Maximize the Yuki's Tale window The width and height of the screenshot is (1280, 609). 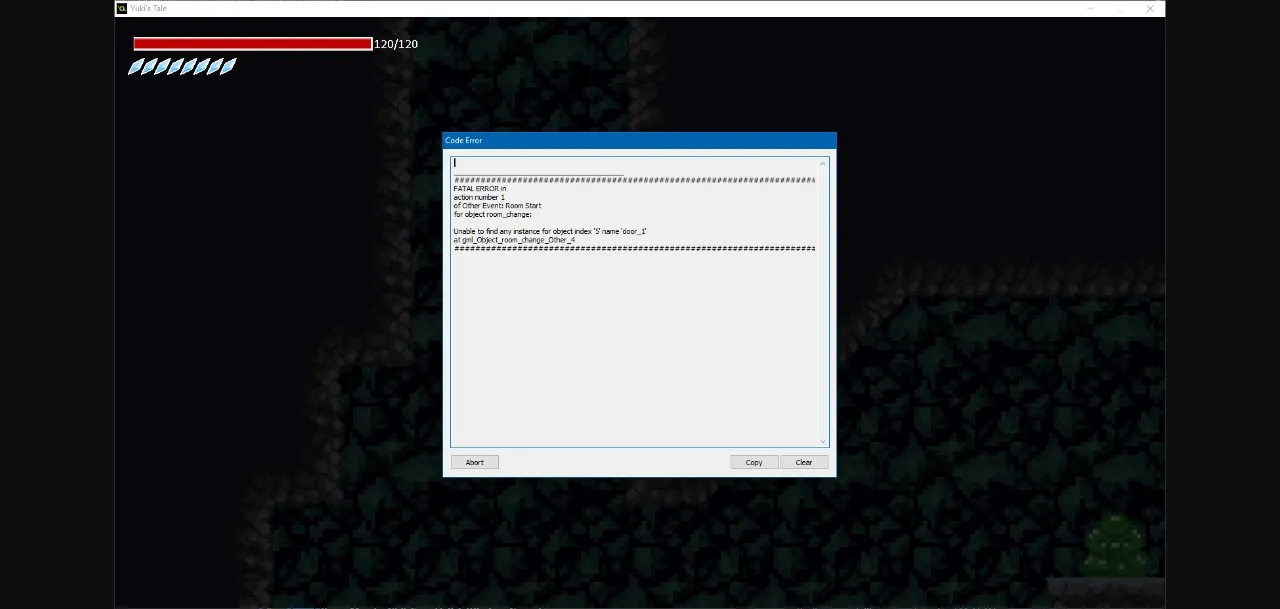(1120, 8)
